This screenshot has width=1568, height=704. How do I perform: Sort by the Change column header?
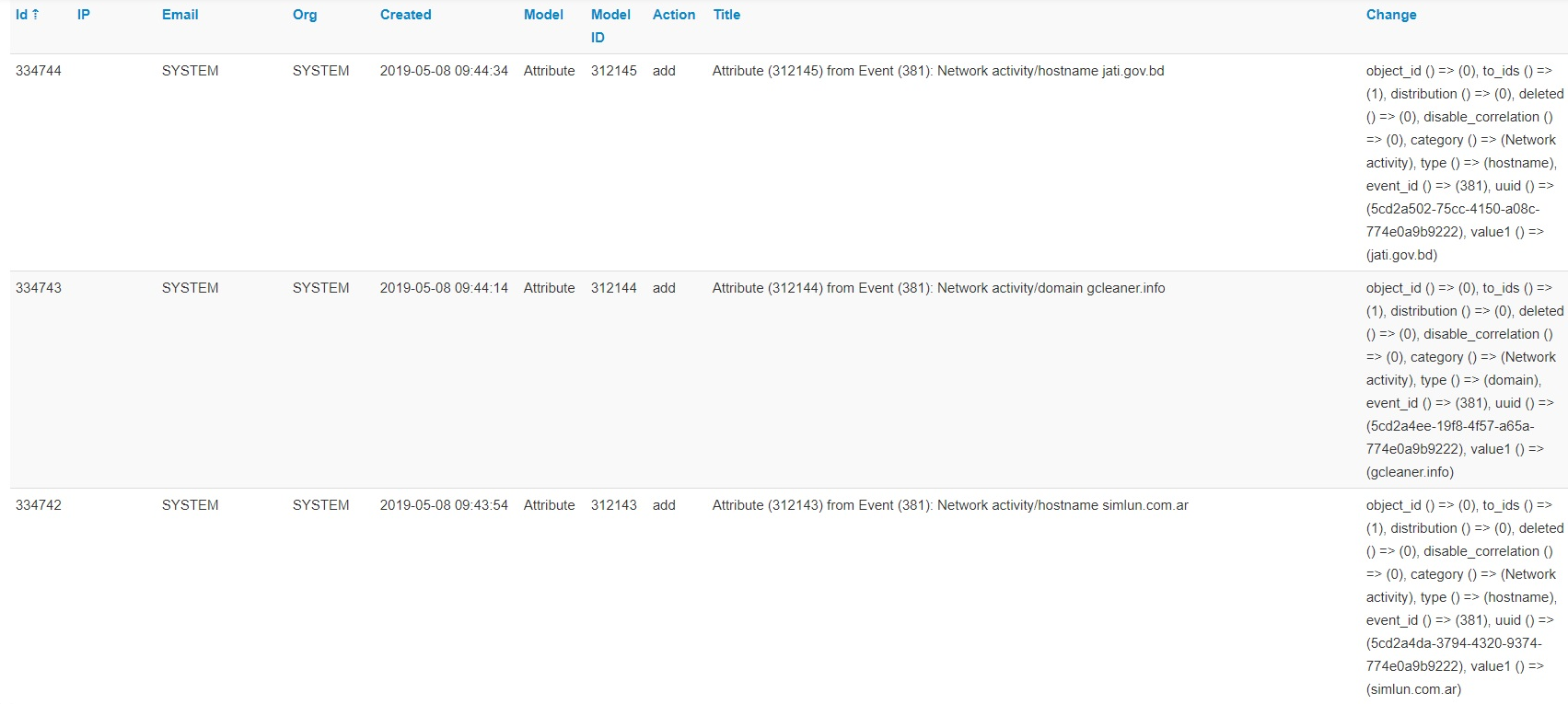pos(1391,15)
